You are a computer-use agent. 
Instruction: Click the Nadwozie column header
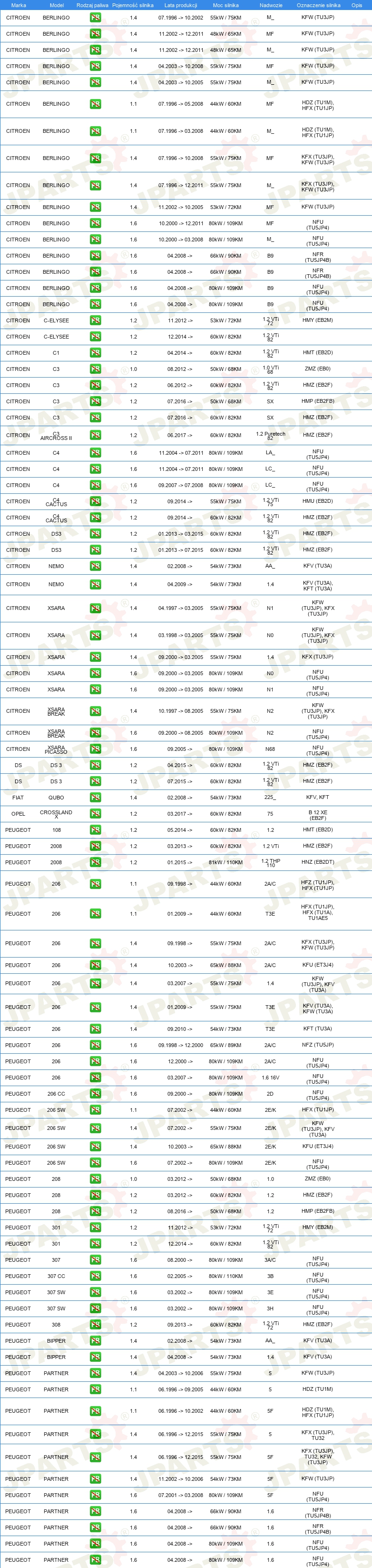[271, 5]
